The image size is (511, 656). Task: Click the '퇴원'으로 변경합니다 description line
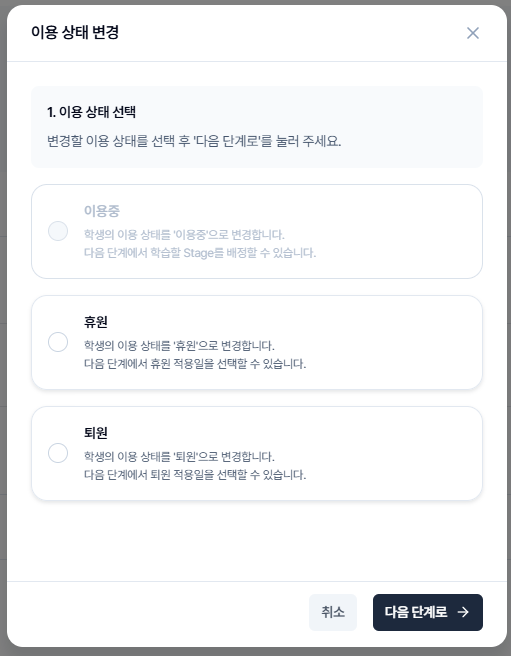pos(179,456)
